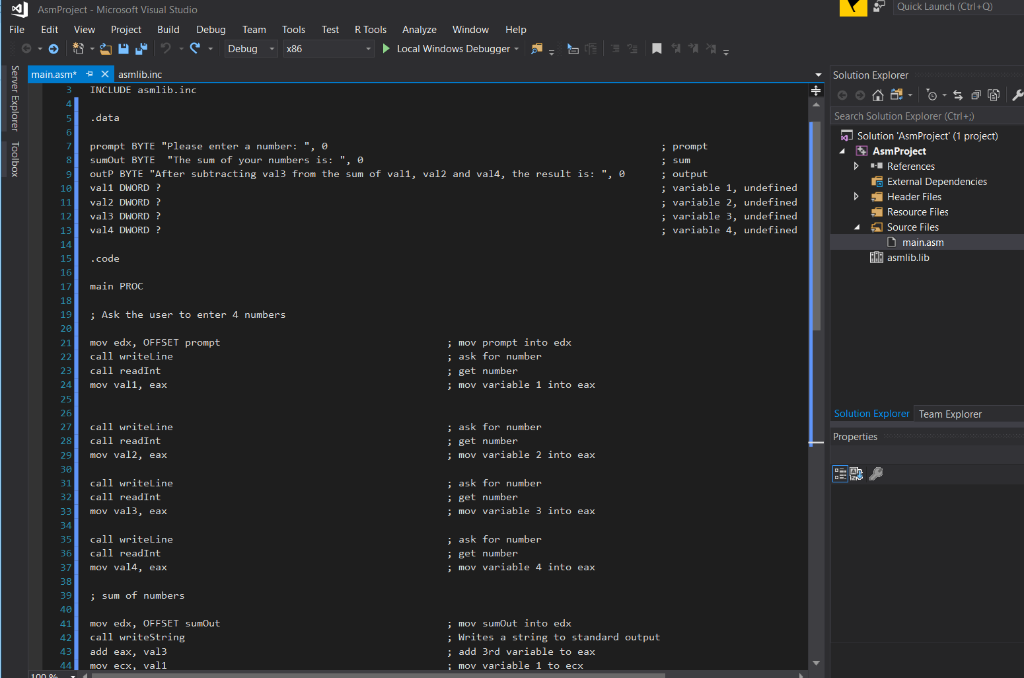
Task: Click the Comment Out Selected Lines icon
Action: click(x=615, y=49)
